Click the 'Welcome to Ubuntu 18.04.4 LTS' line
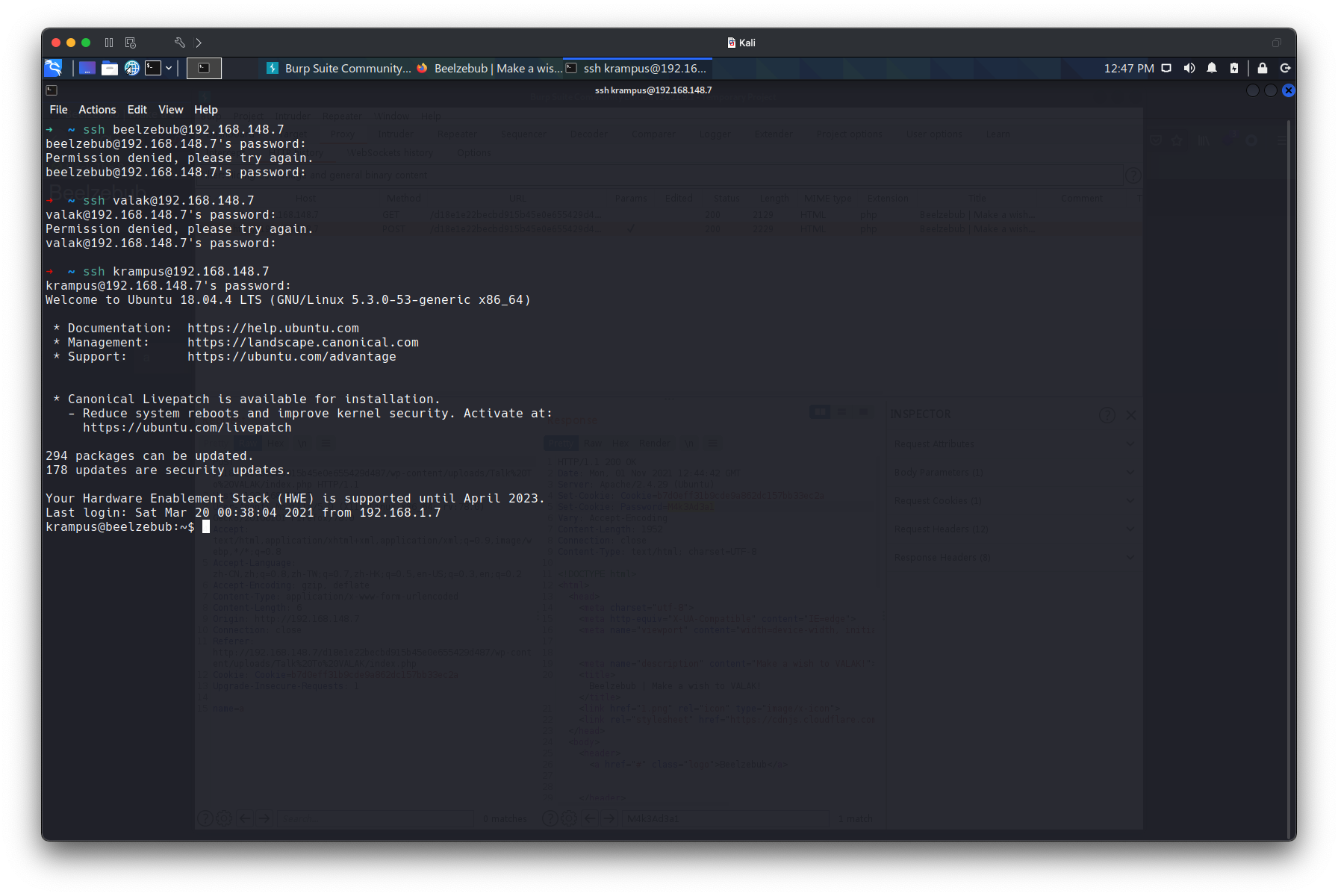This screenshot has width=1338, height=896. [x=288, y=300]
